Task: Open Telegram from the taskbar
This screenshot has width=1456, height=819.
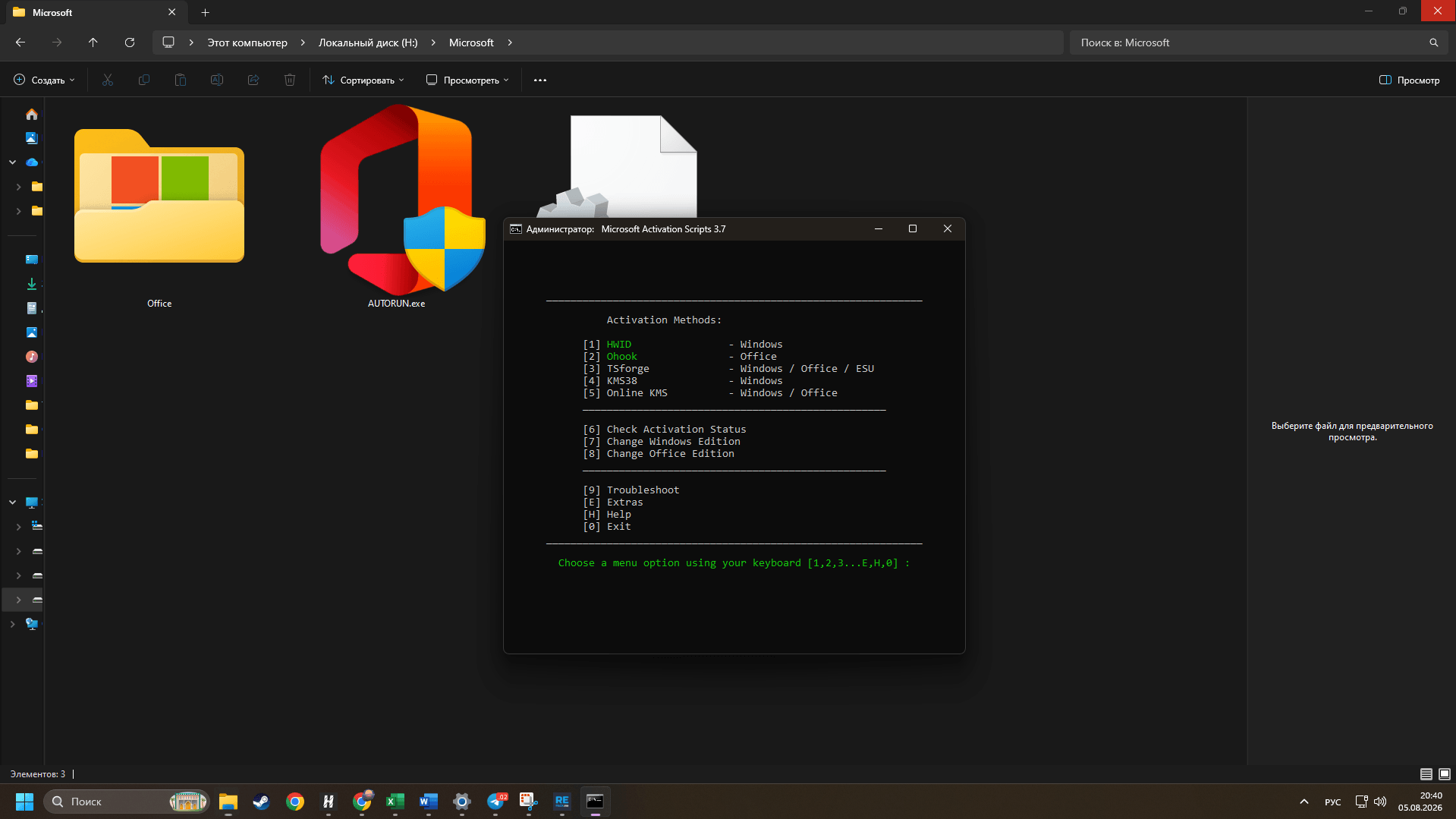Action: (497, 802)
